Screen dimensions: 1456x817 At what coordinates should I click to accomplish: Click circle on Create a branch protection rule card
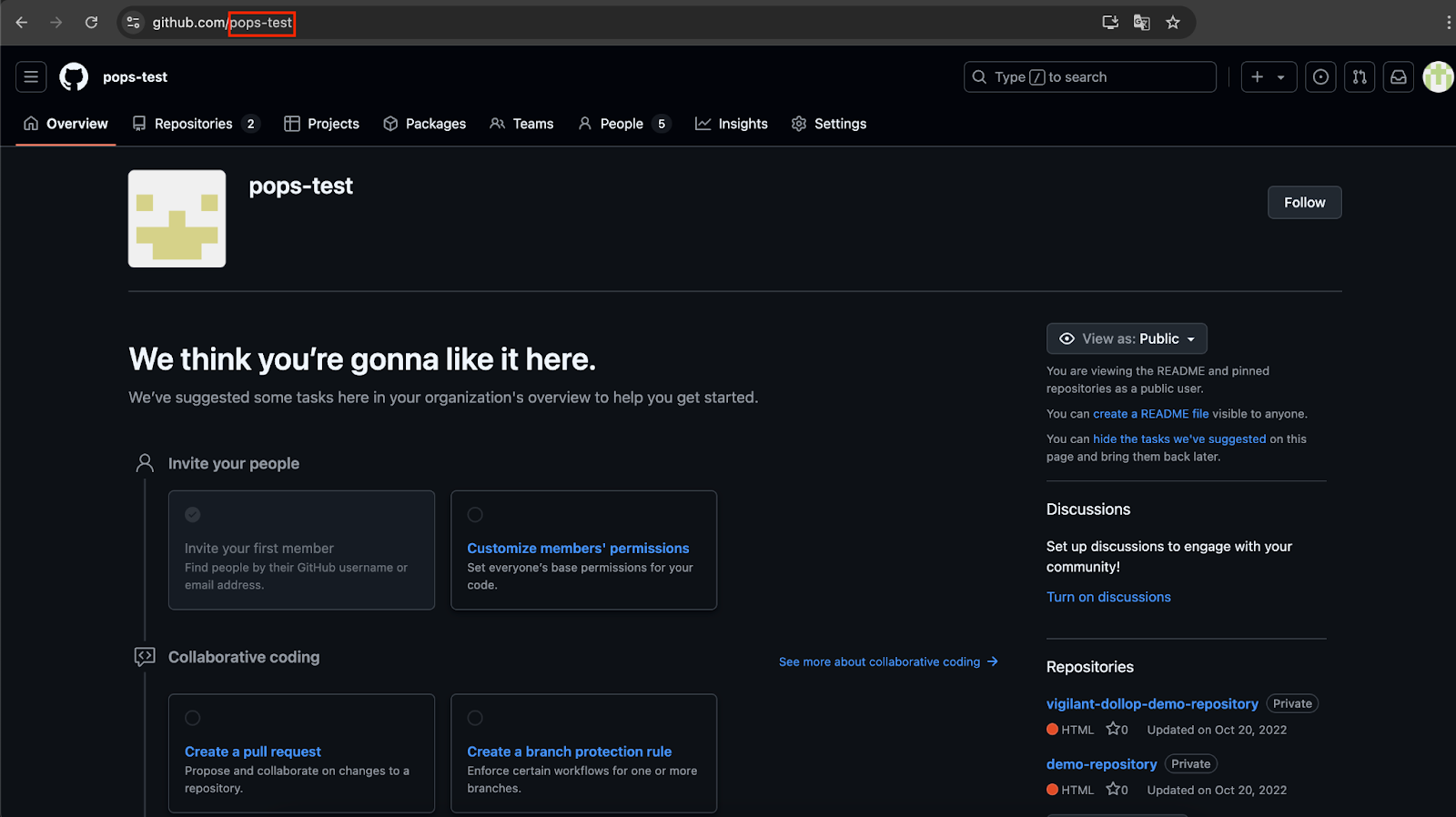tap(475, 718)
